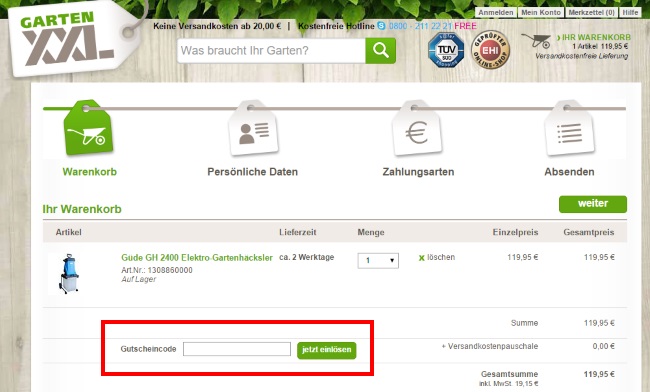This screenshot has width=650, height=392.
Task: Click the Gesamtsumme label
Action: [x=509, y=374]
